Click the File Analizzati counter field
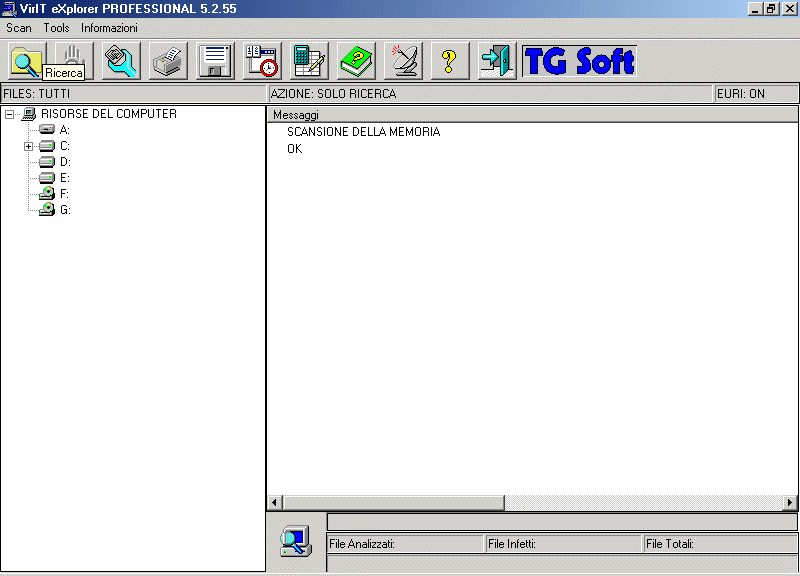Viewport: 800px width, 576px height. point(405,544)
